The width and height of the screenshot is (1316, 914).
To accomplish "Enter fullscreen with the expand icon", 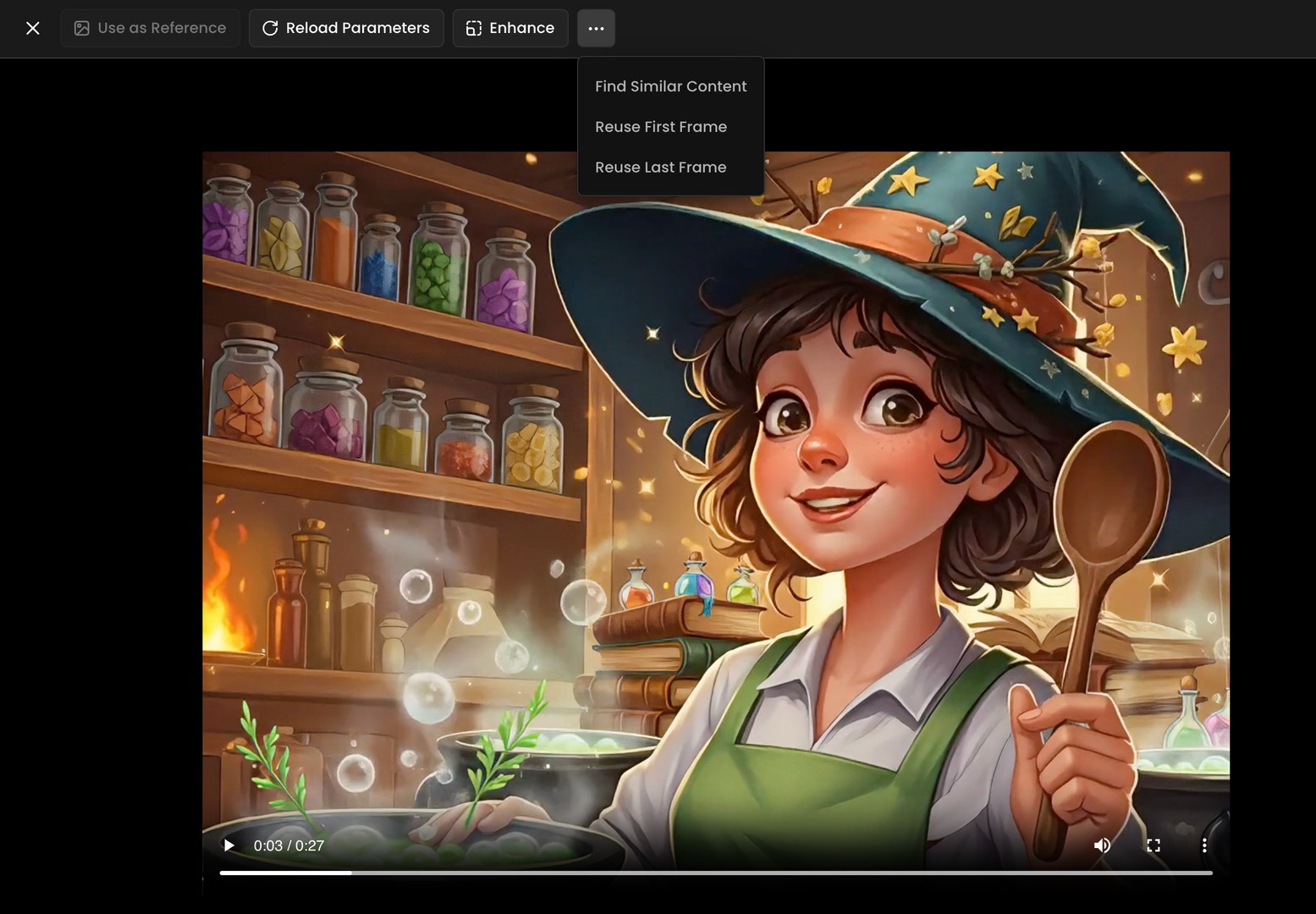I will coord(1153,845).
